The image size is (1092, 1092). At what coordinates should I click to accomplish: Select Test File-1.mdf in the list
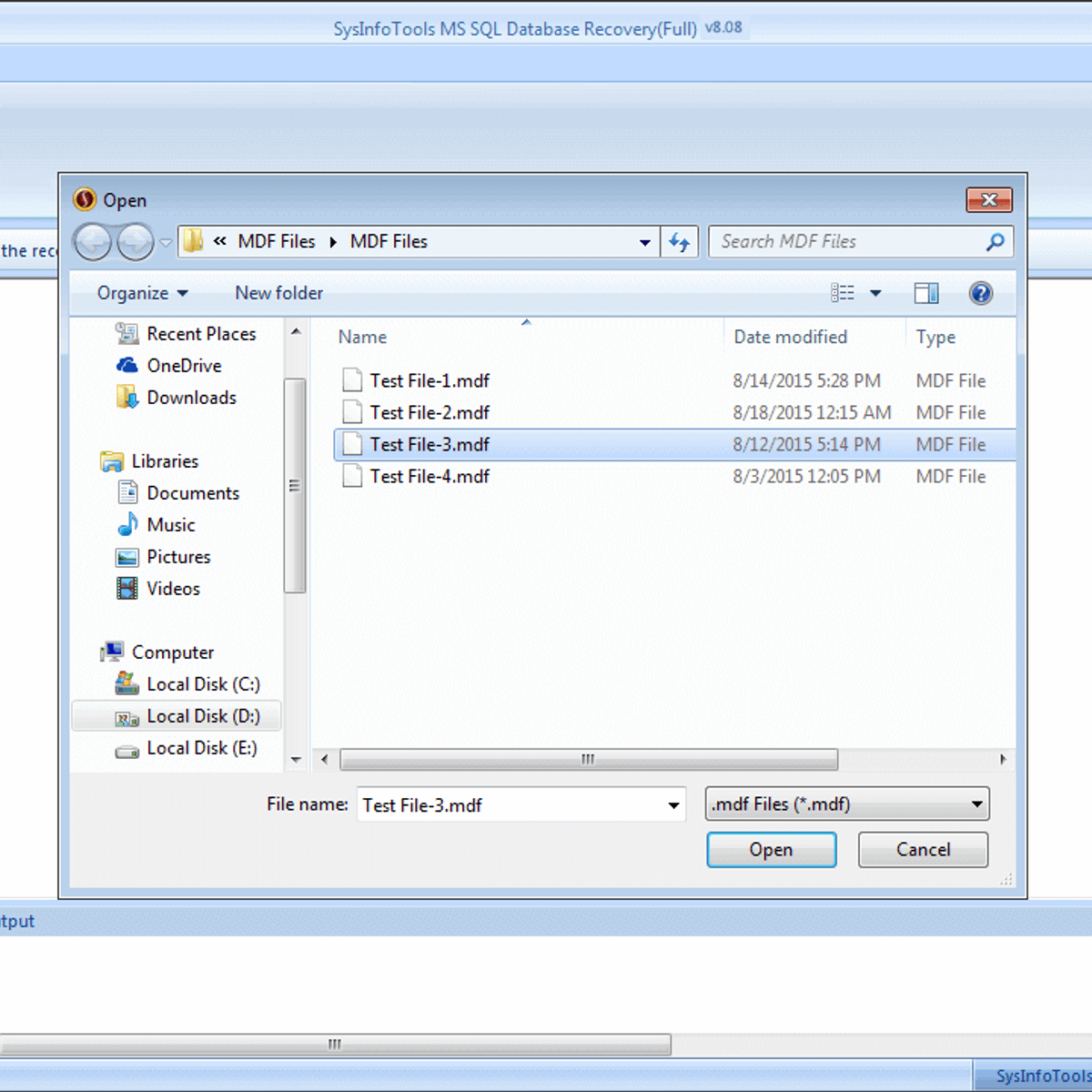(430, 380)
